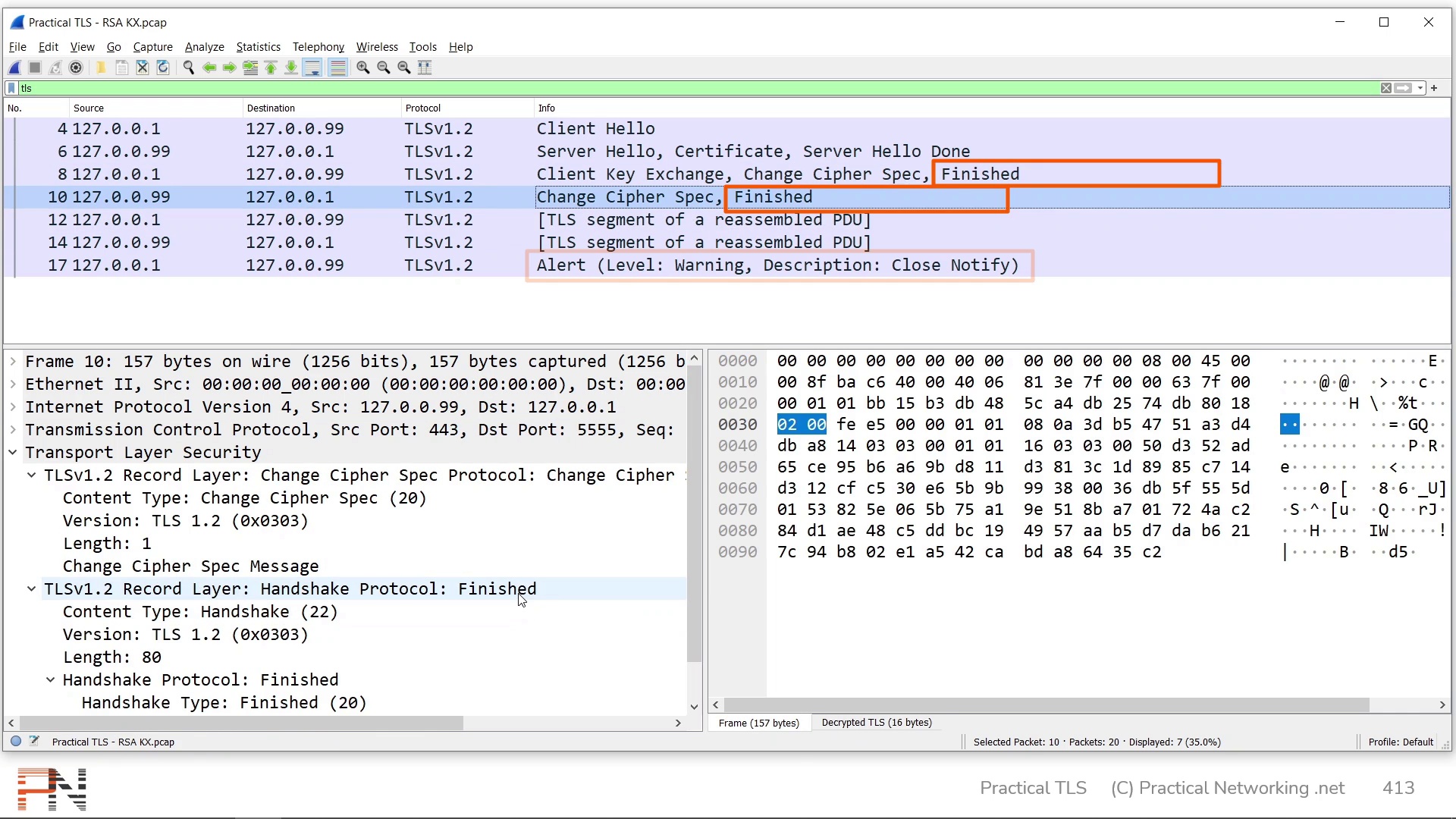
Task: Save this capture file
Action: point(121,67)
